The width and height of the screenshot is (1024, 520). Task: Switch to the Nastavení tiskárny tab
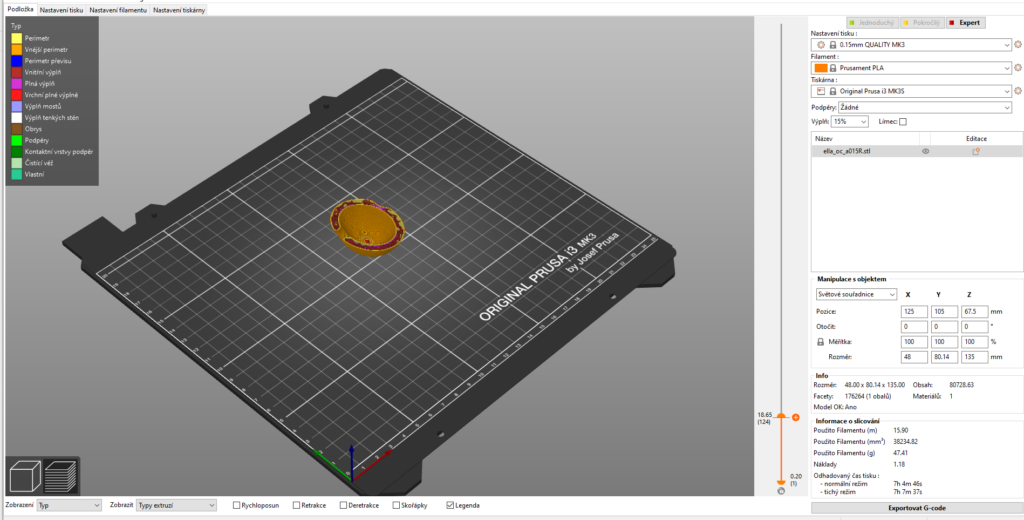[x=180, y=10]
